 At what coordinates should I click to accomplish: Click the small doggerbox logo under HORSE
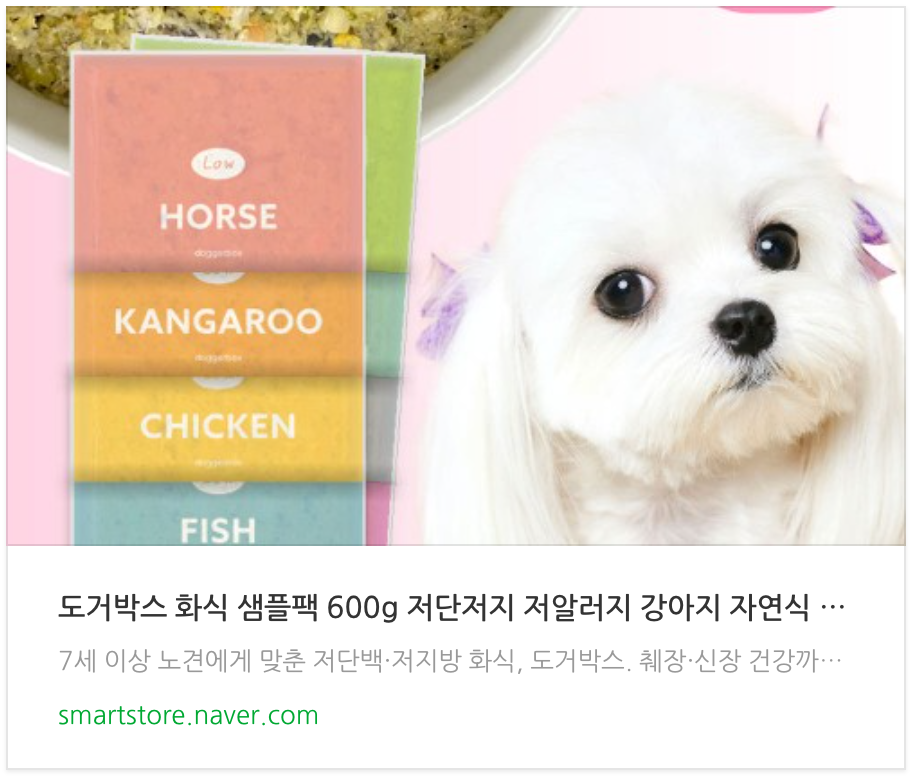218,254
